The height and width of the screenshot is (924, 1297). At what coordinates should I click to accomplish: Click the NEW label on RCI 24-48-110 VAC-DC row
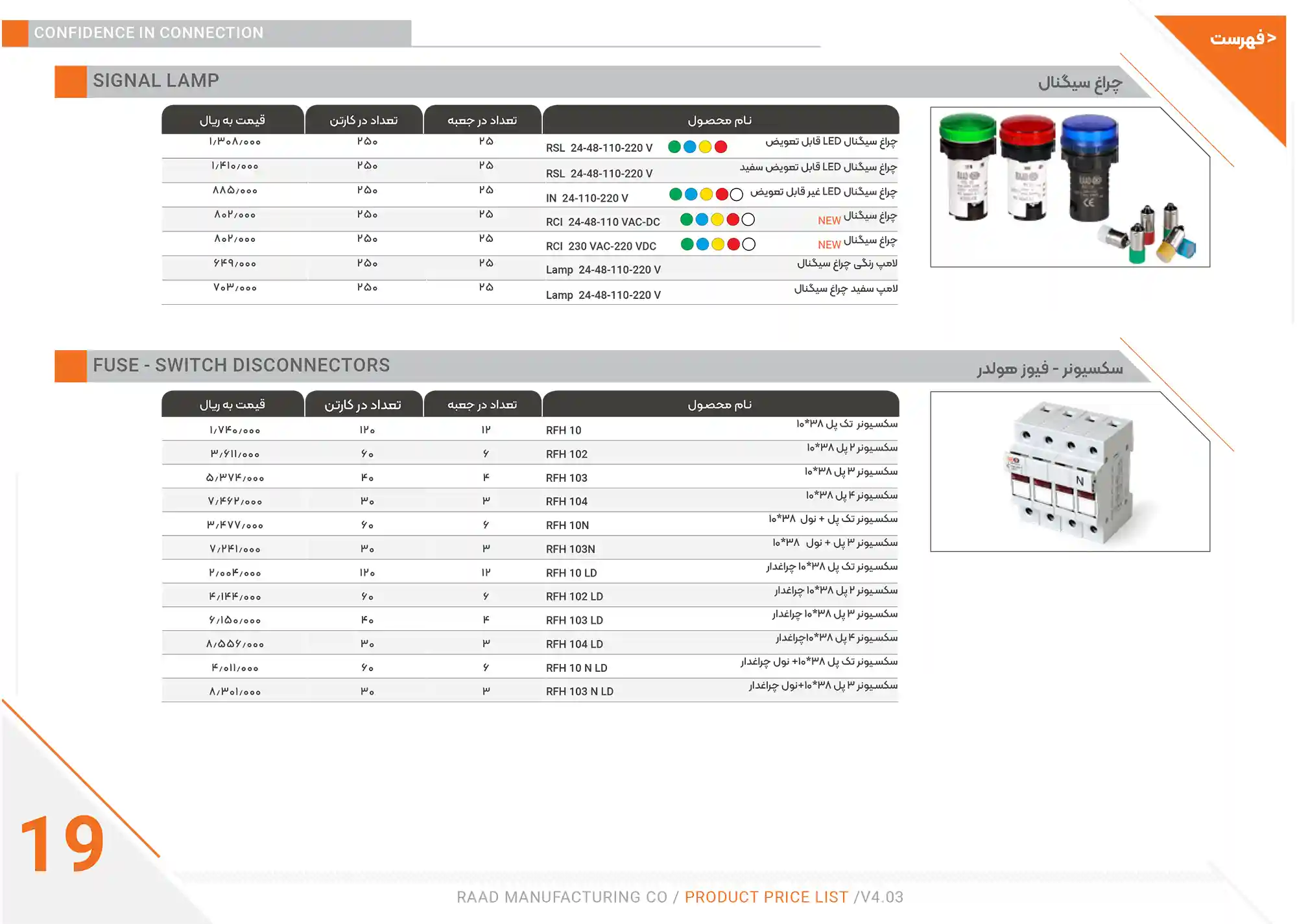(x=829, y=220)
